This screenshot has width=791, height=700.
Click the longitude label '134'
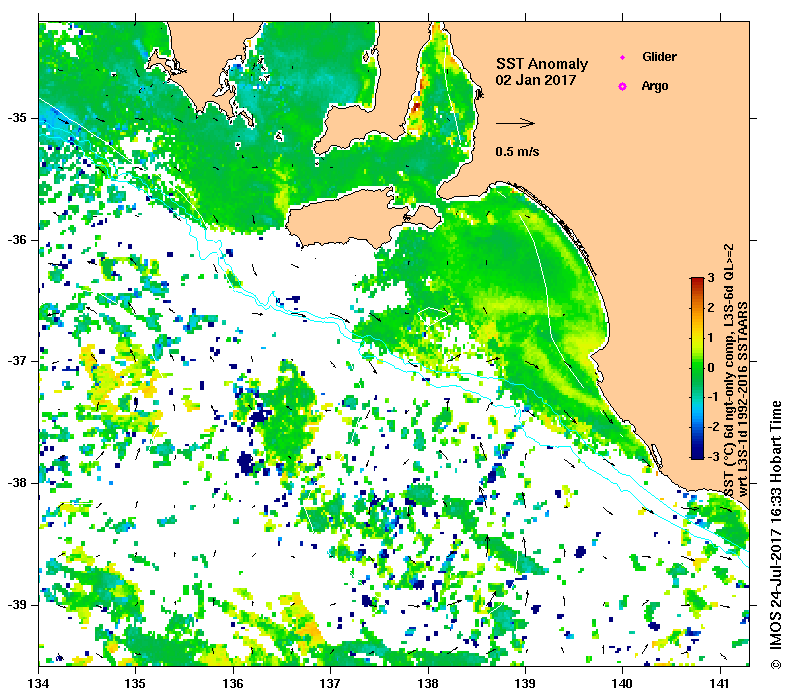click(39, 684)
